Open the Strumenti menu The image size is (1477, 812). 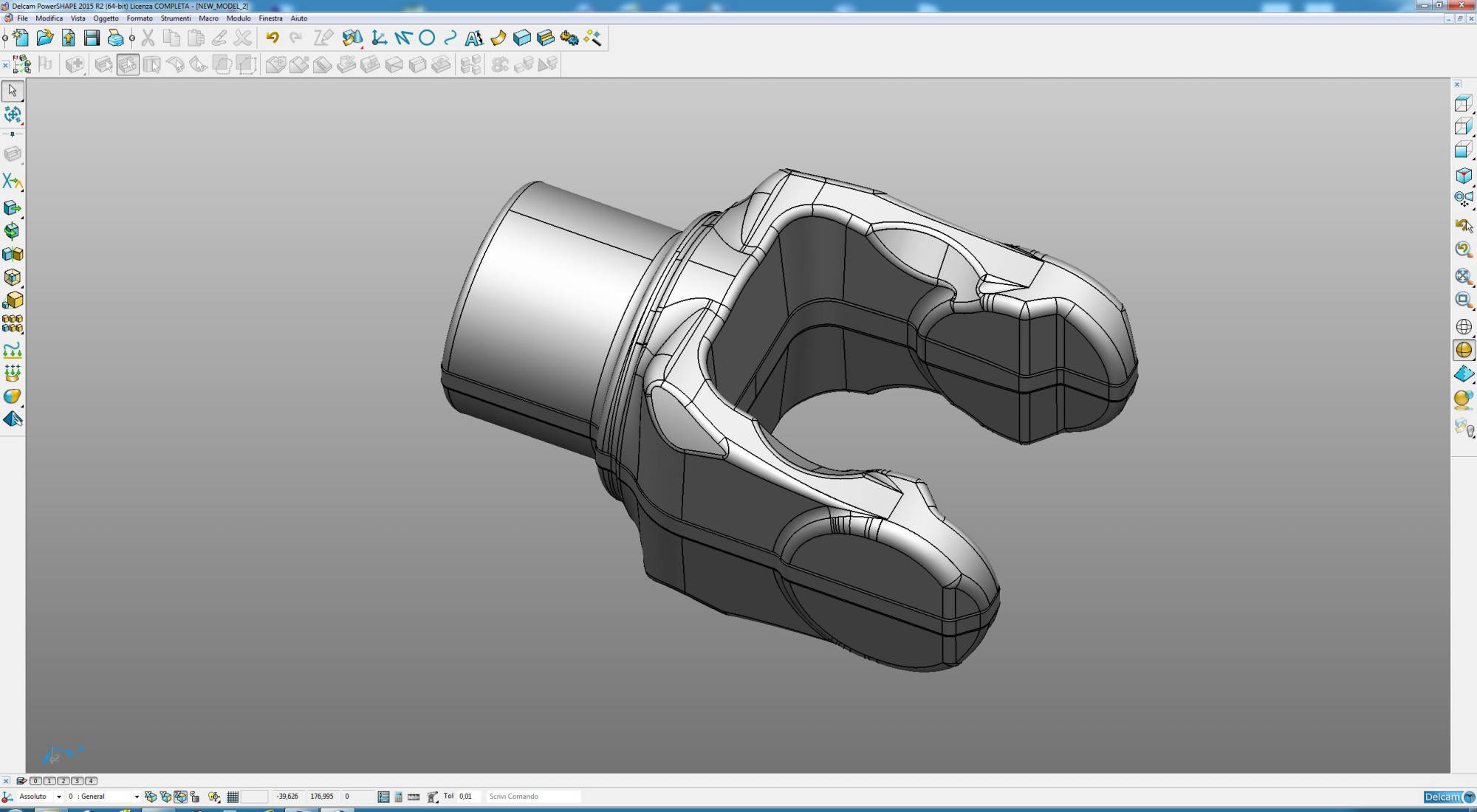(x=176, y=18)
